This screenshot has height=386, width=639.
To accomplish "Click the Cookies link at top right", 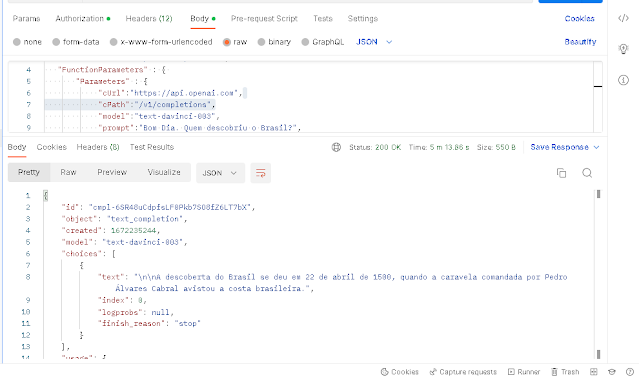I will (x=580, y=19).
